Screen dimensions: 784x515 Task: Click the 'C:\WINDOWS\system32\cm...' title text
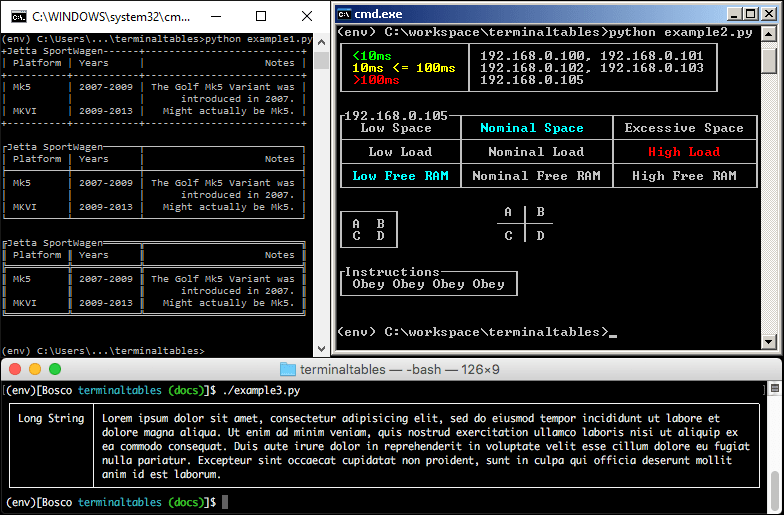click(111, 17)
